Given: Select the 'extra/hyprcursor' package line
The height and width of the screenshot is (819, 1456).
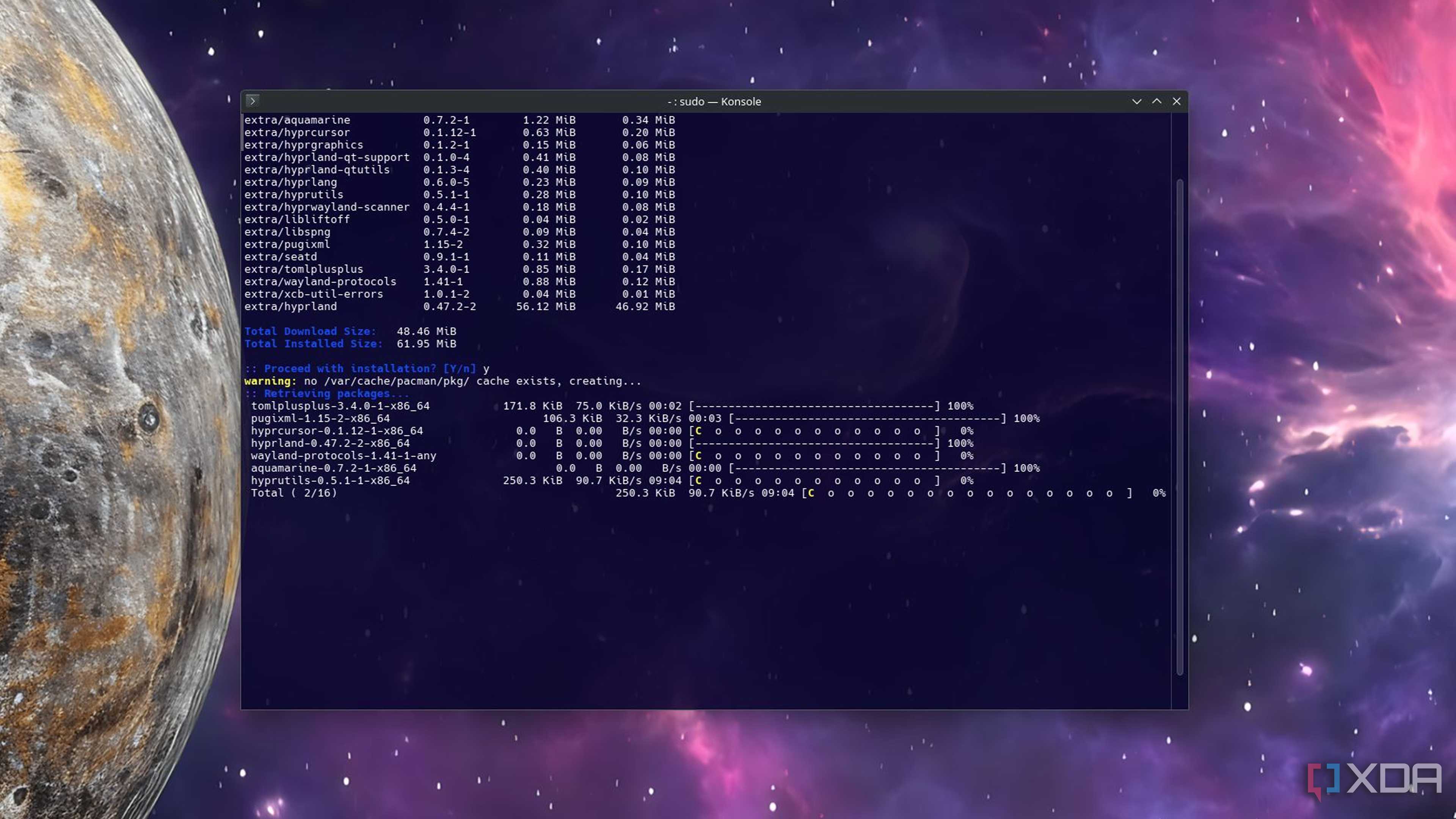Looking at the screenshot, I should click(x=460, y=132).
